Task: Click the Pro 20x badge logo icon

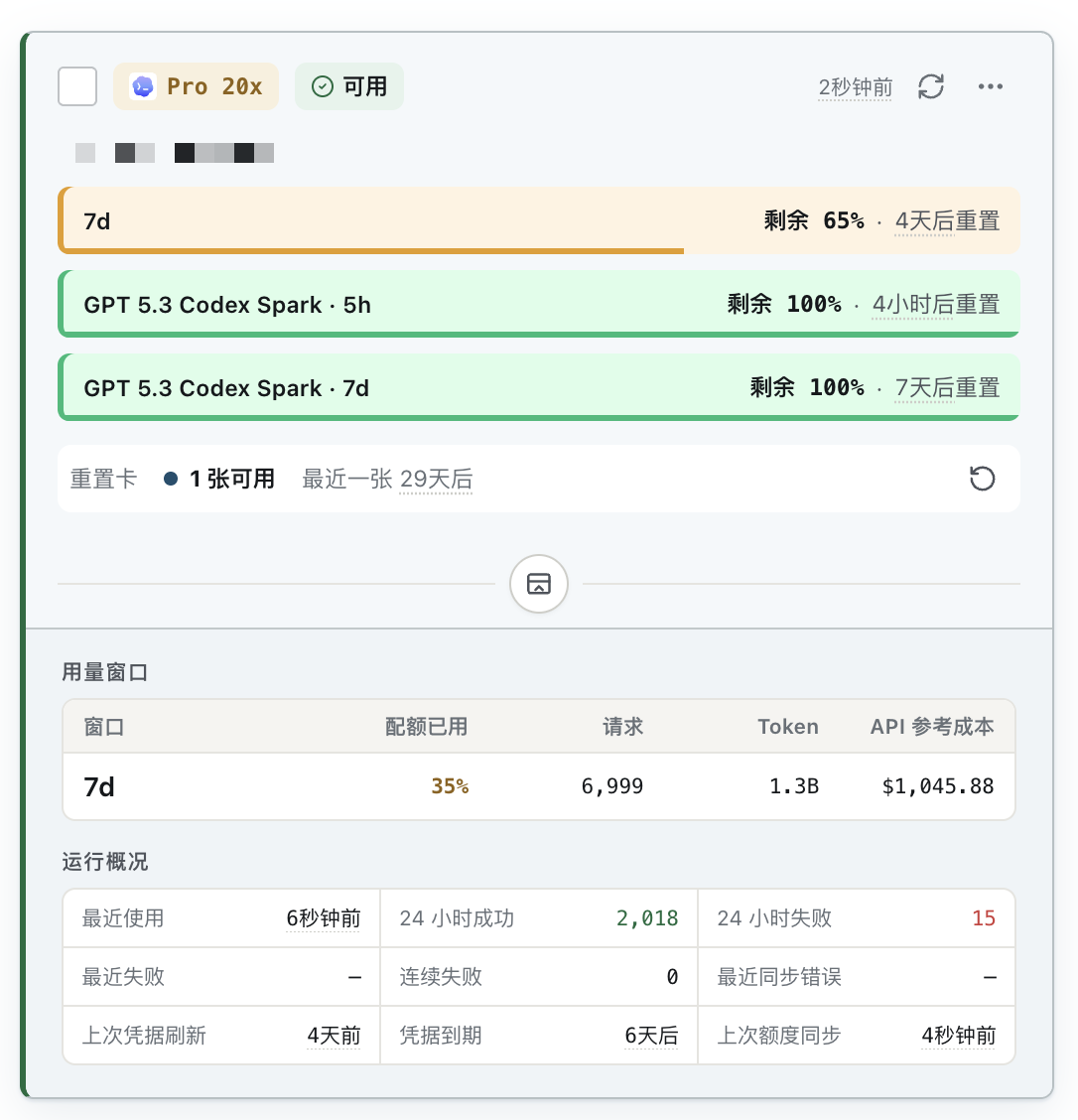Action: coord(144,86)
